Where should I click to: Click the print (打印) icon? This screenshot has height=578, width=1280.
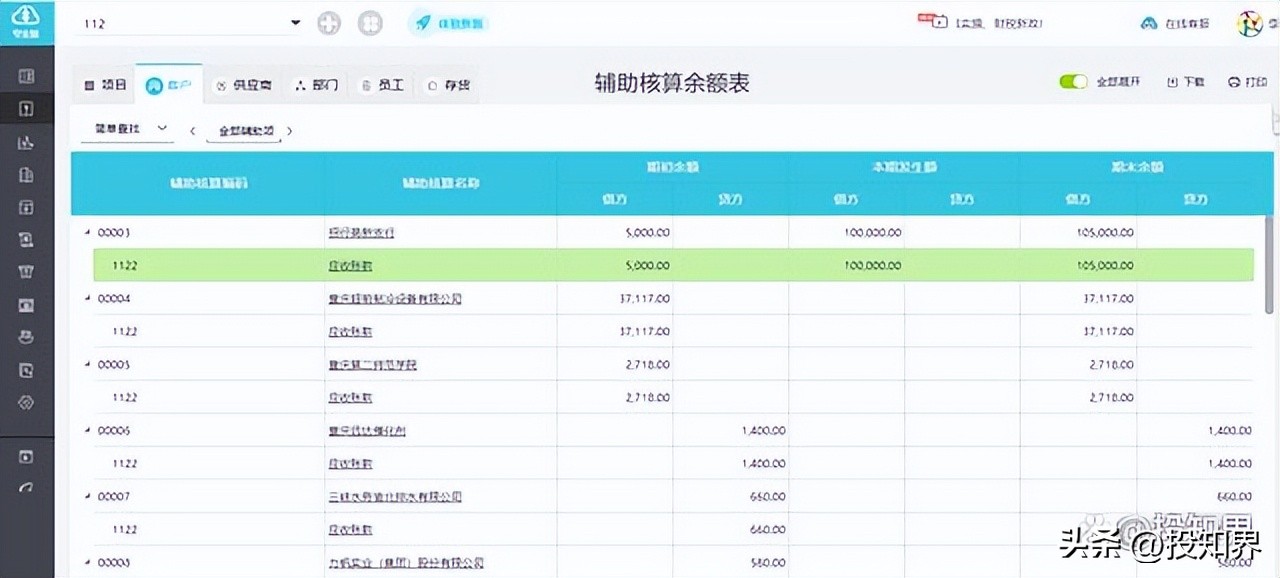pyautogui.click(x=1246, y=82)
